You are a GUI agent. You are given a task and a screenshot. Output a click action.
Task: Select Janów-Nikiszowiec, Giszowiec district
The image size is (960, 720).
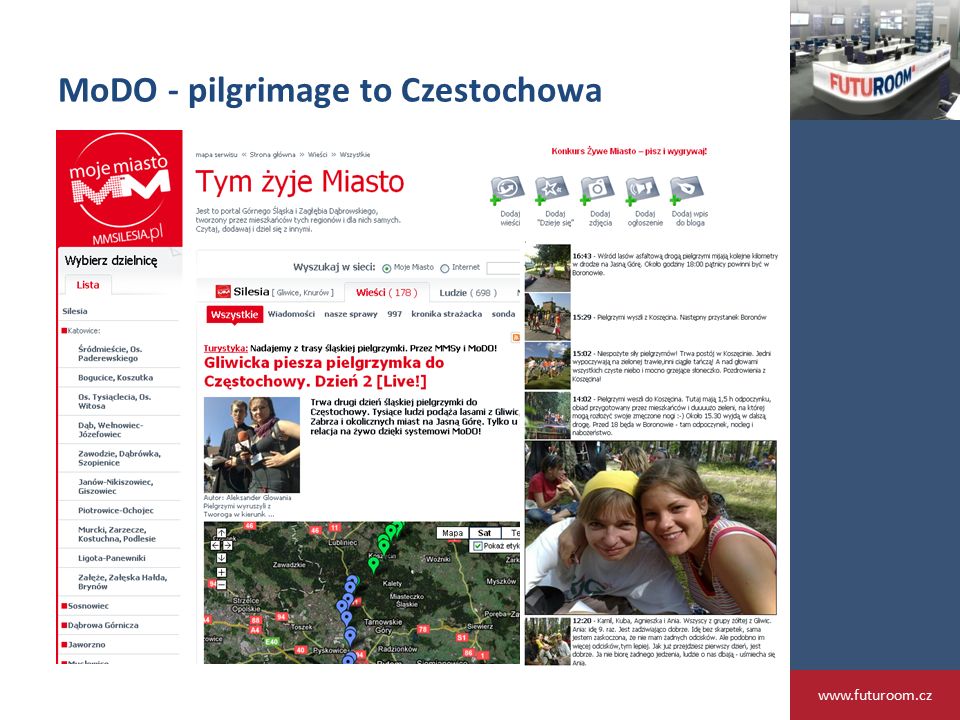[x=116, y=486]
